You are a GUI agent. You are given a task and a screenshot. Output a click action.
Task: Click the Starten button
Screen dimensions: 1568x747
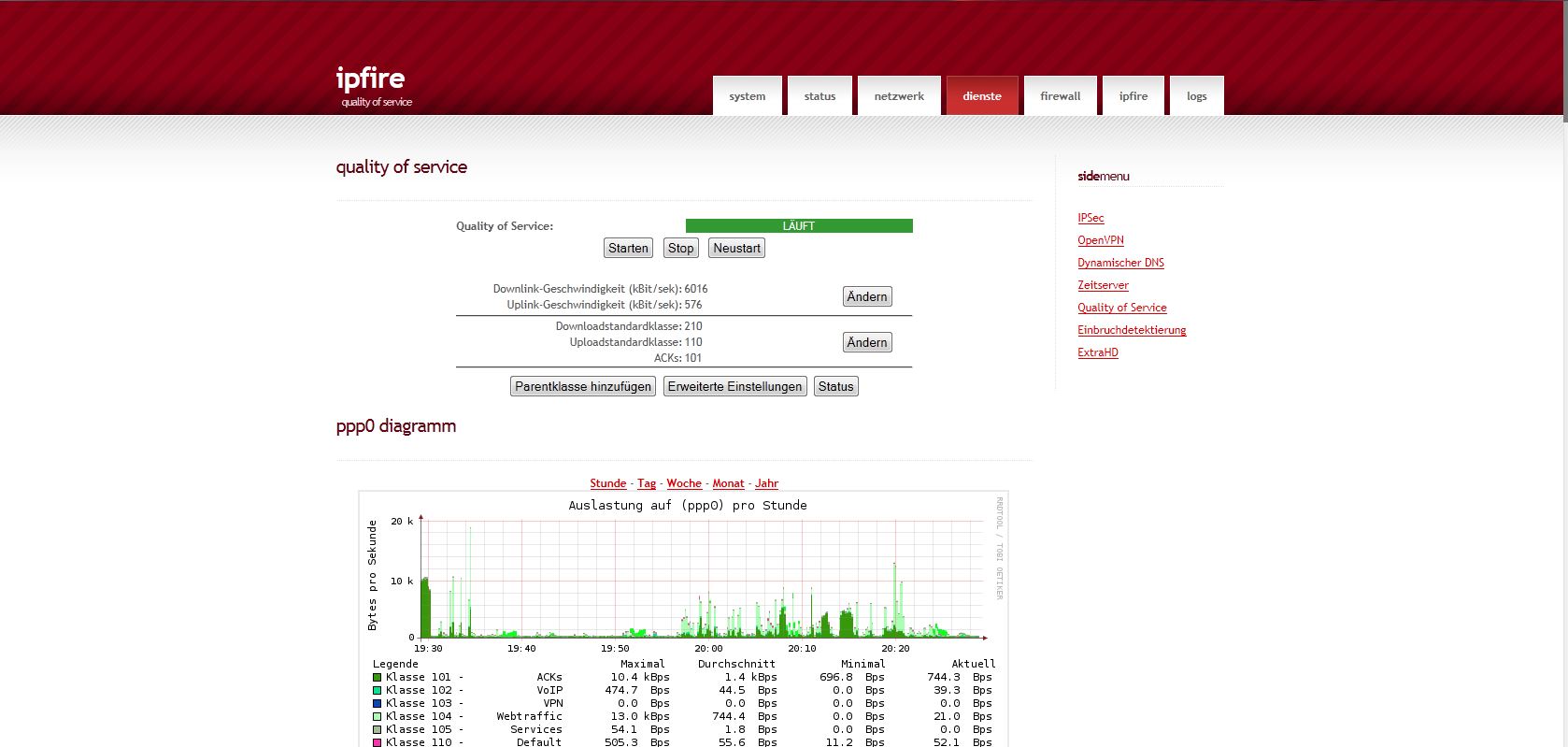(x=628, y=248)
